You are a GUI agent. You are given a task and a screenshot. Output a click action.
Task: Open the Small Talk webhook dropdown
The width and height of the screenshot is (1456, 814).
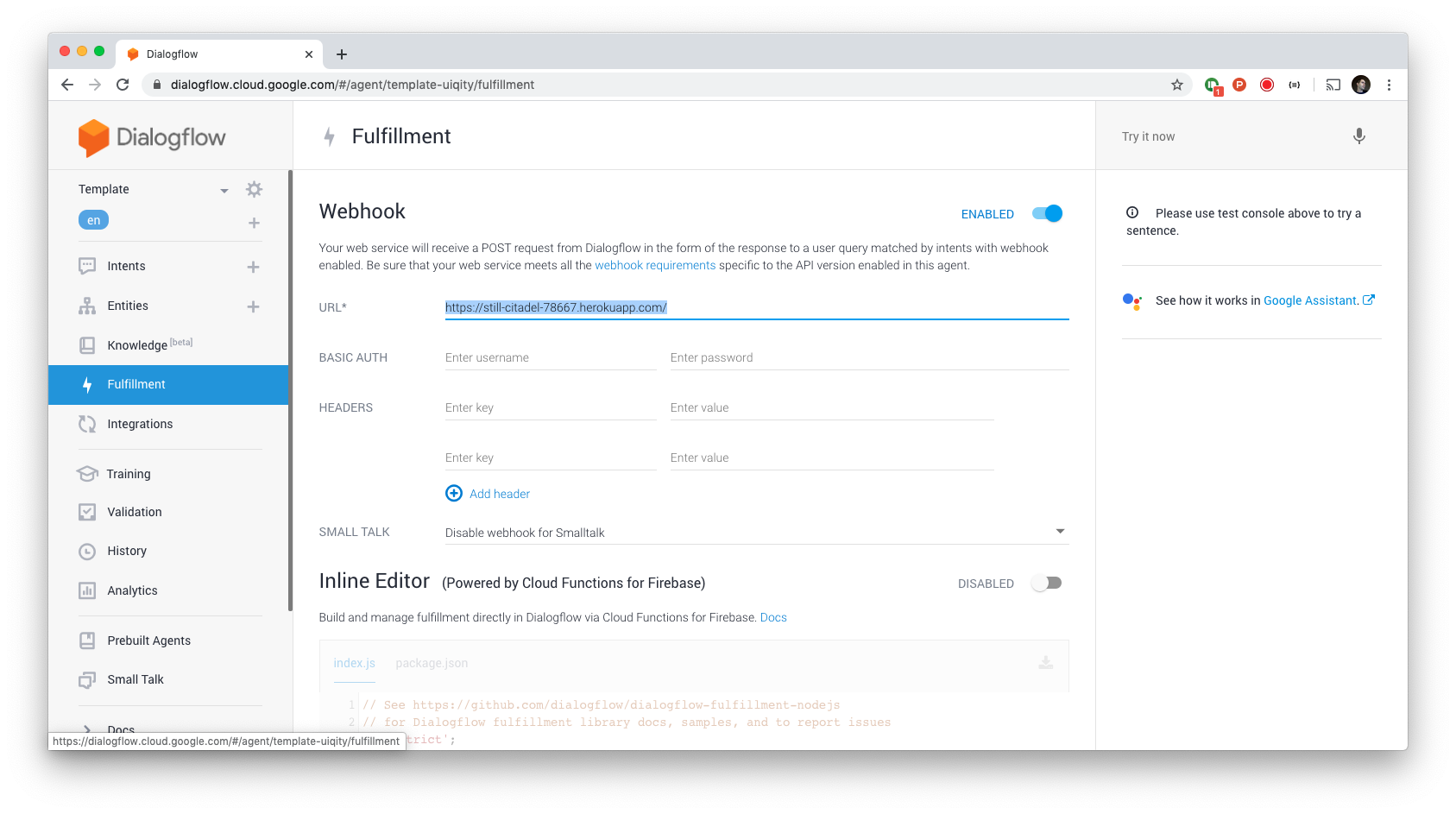click(x=757, y=532)
